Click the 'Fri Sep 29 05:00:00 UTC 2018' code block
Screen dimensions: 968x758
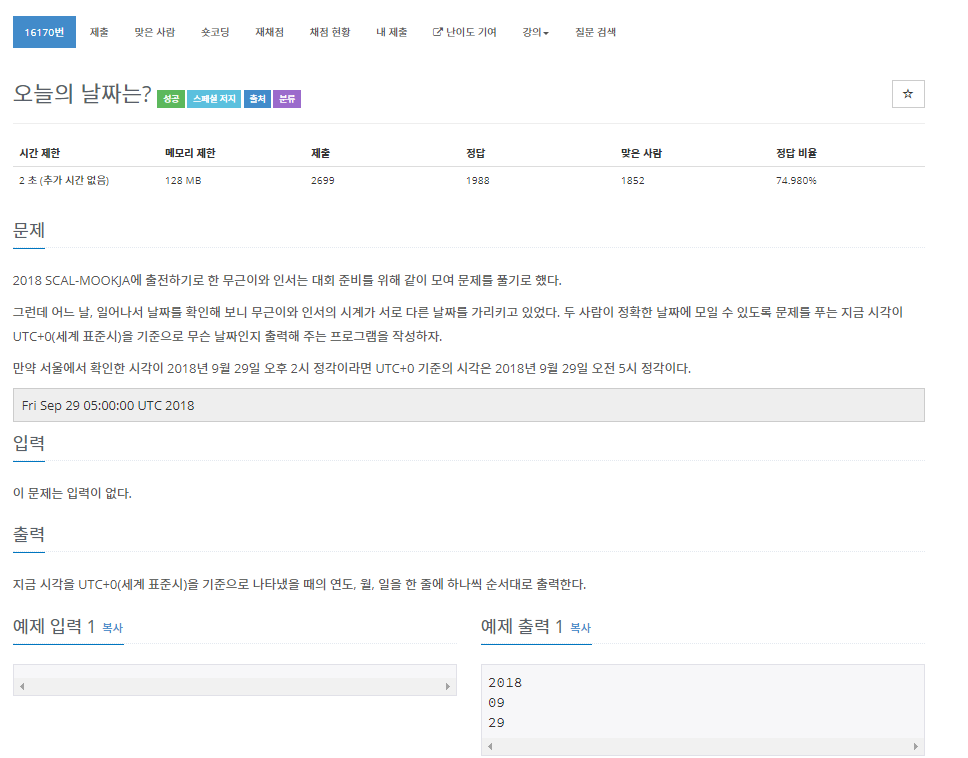click(x=469, y=405)
